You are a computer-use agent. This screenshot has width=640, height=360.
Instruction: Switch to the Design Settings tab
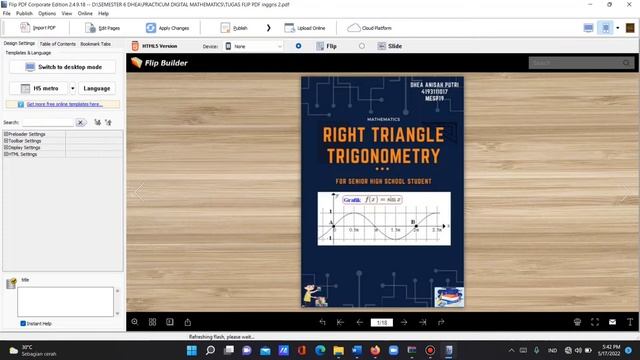pos(19,43)
